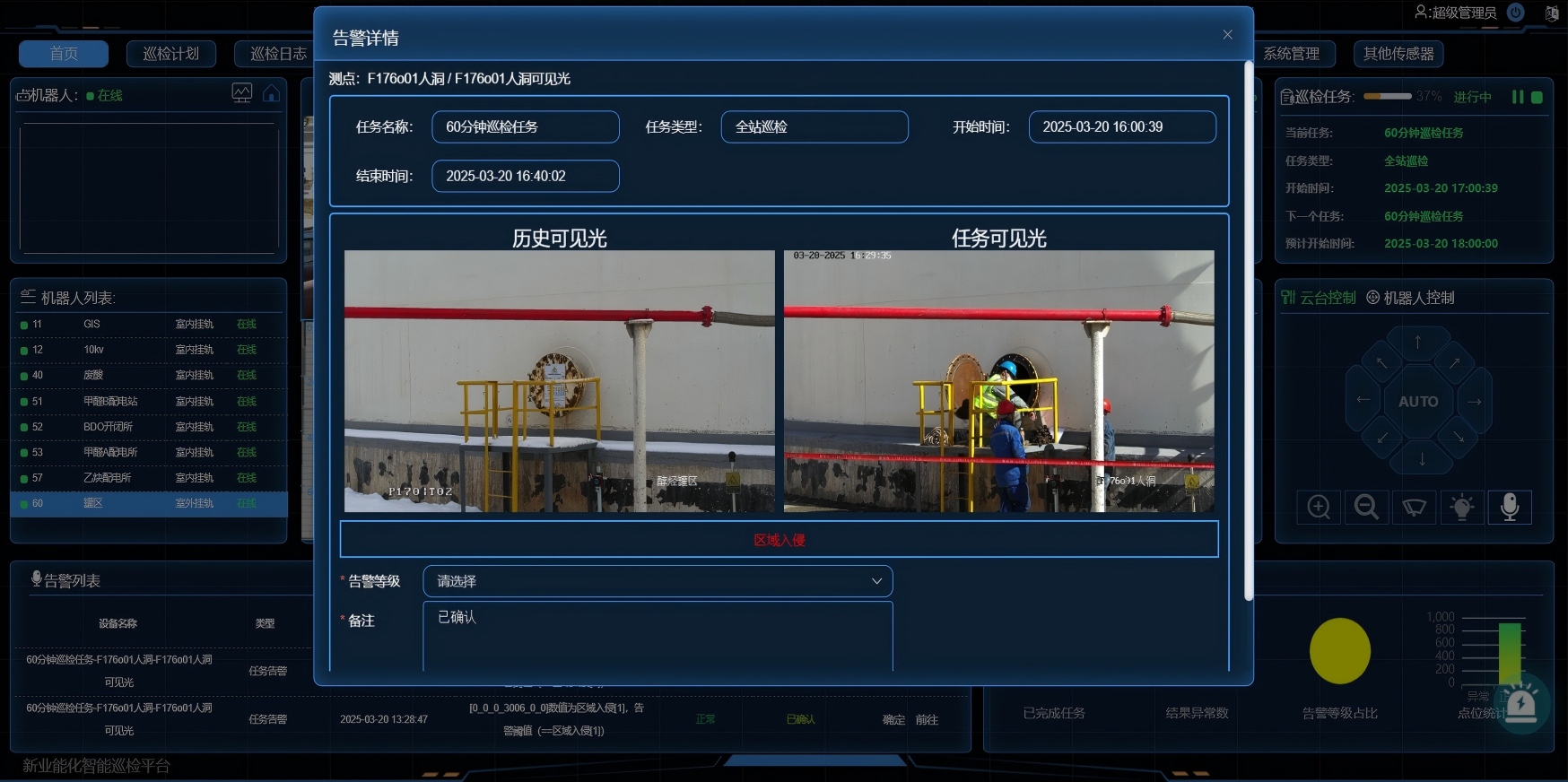Click the PTZ zoom-out magnifier icon
The image size is (1568, 782).
(1366, 507)
